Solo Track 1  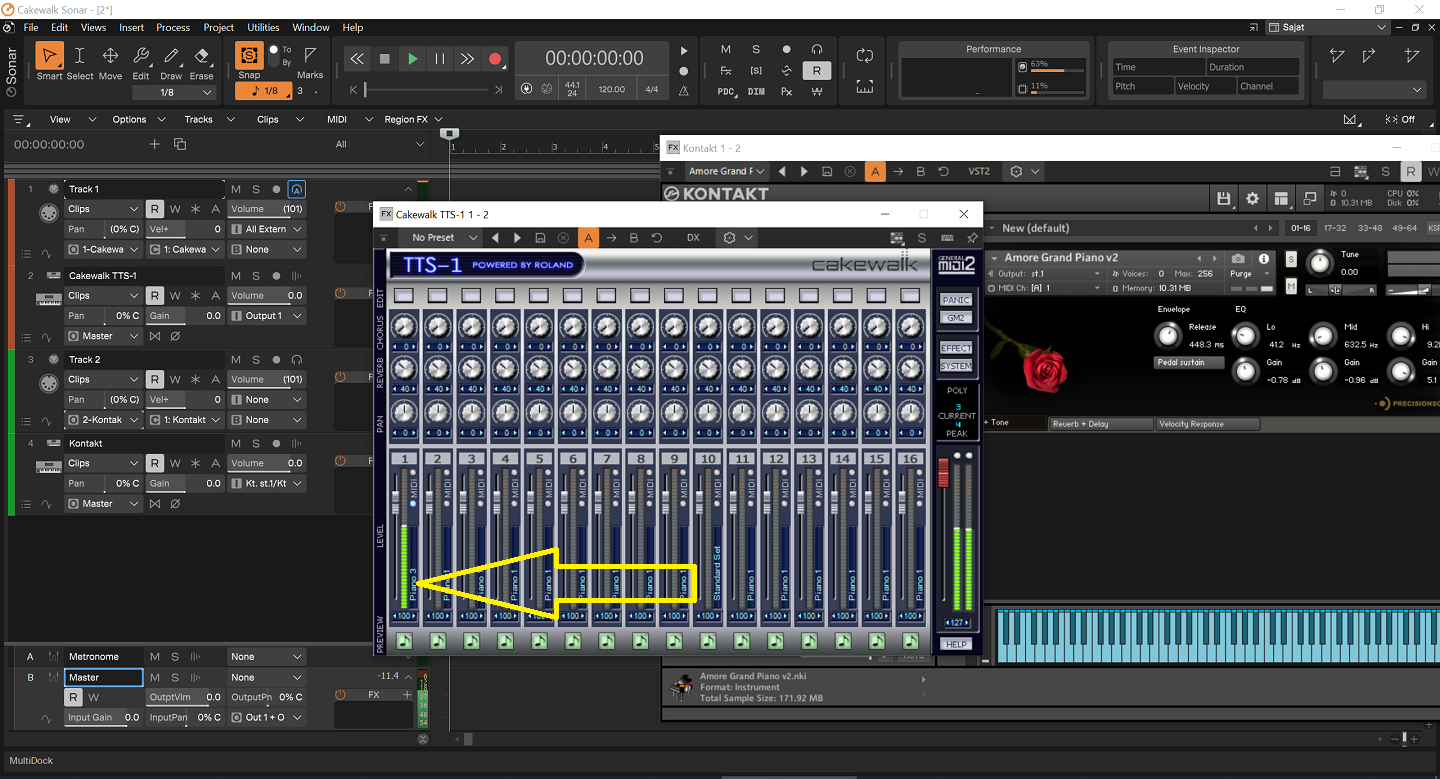click(256, 189)
